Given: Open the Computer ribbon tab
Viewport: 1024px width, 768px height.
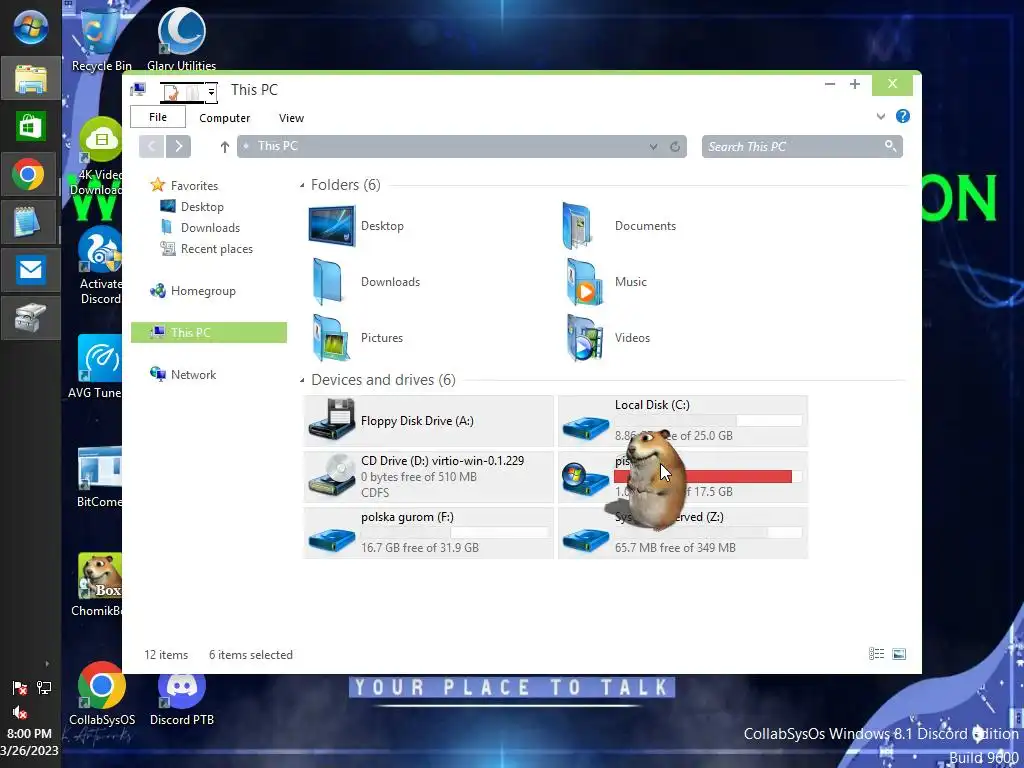Looking at the screenshot, I should tap(225, 118).
